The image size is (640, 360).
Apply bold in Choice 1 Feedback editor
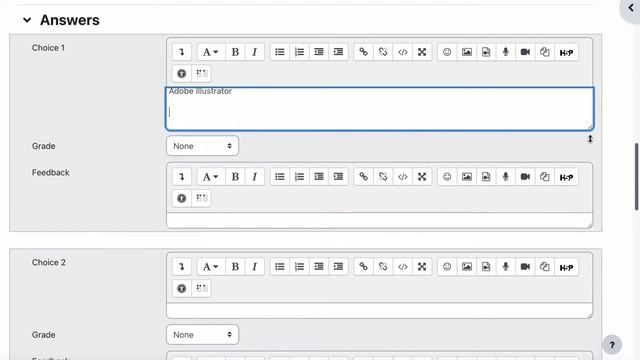(235, 177)
